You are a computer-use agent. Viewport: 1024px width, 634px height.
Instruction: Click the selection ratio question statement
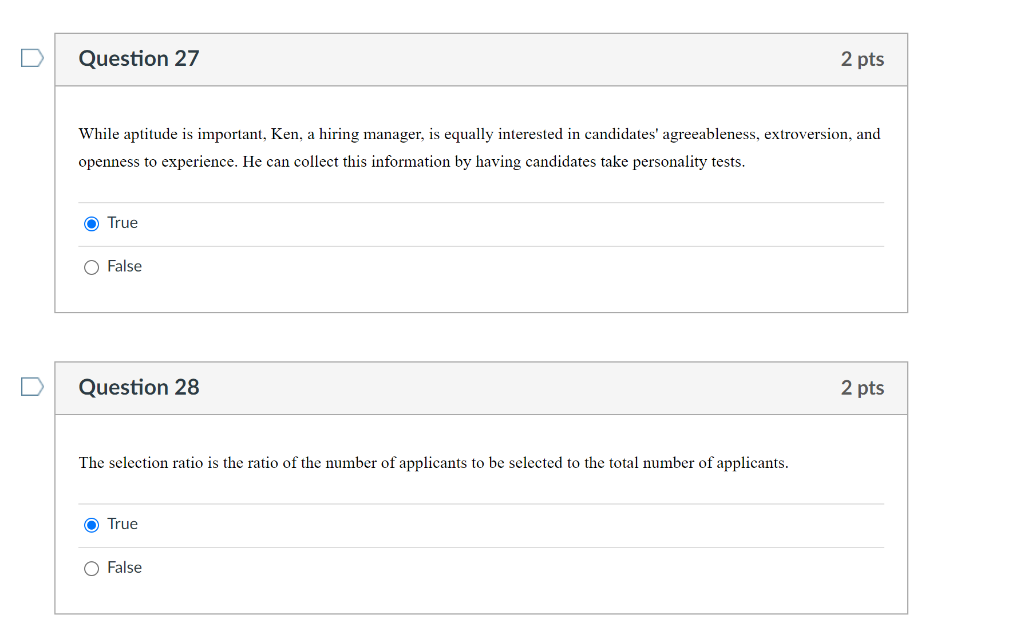click(434, 463)
